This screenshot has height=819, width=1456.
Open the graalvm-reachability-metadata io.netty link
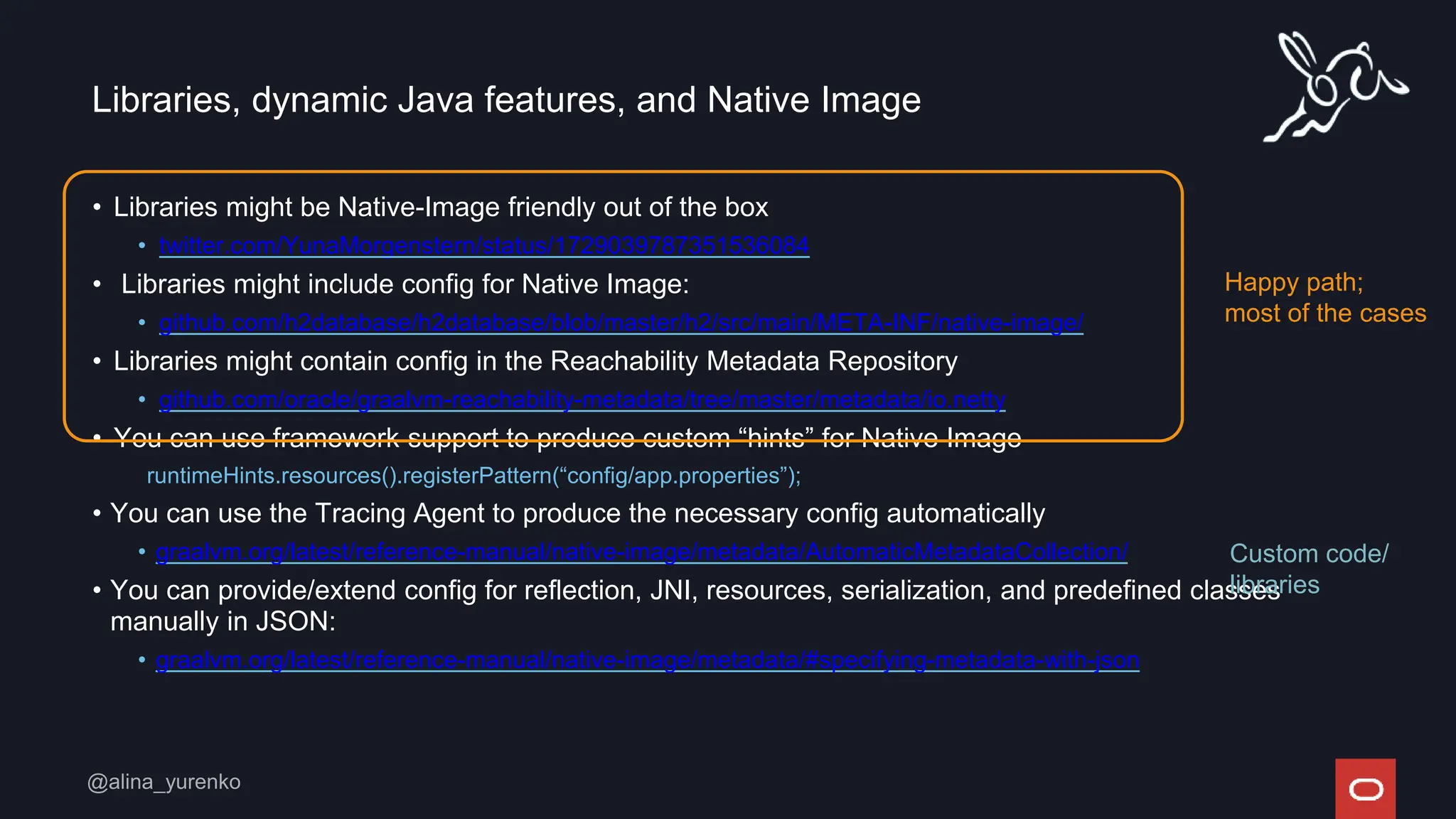582,400
